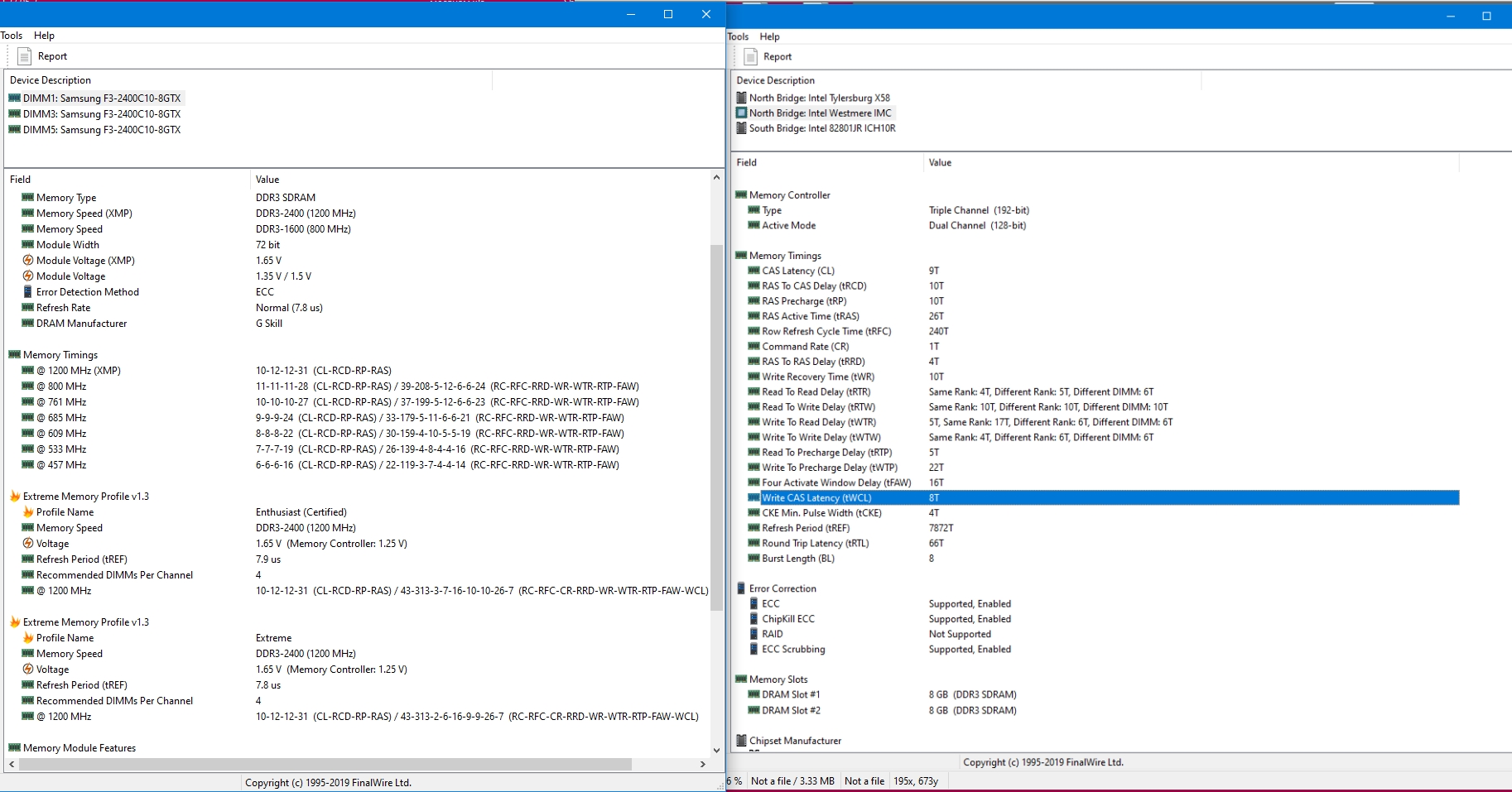
Task: Click Report button in right window
Action: 768,56
